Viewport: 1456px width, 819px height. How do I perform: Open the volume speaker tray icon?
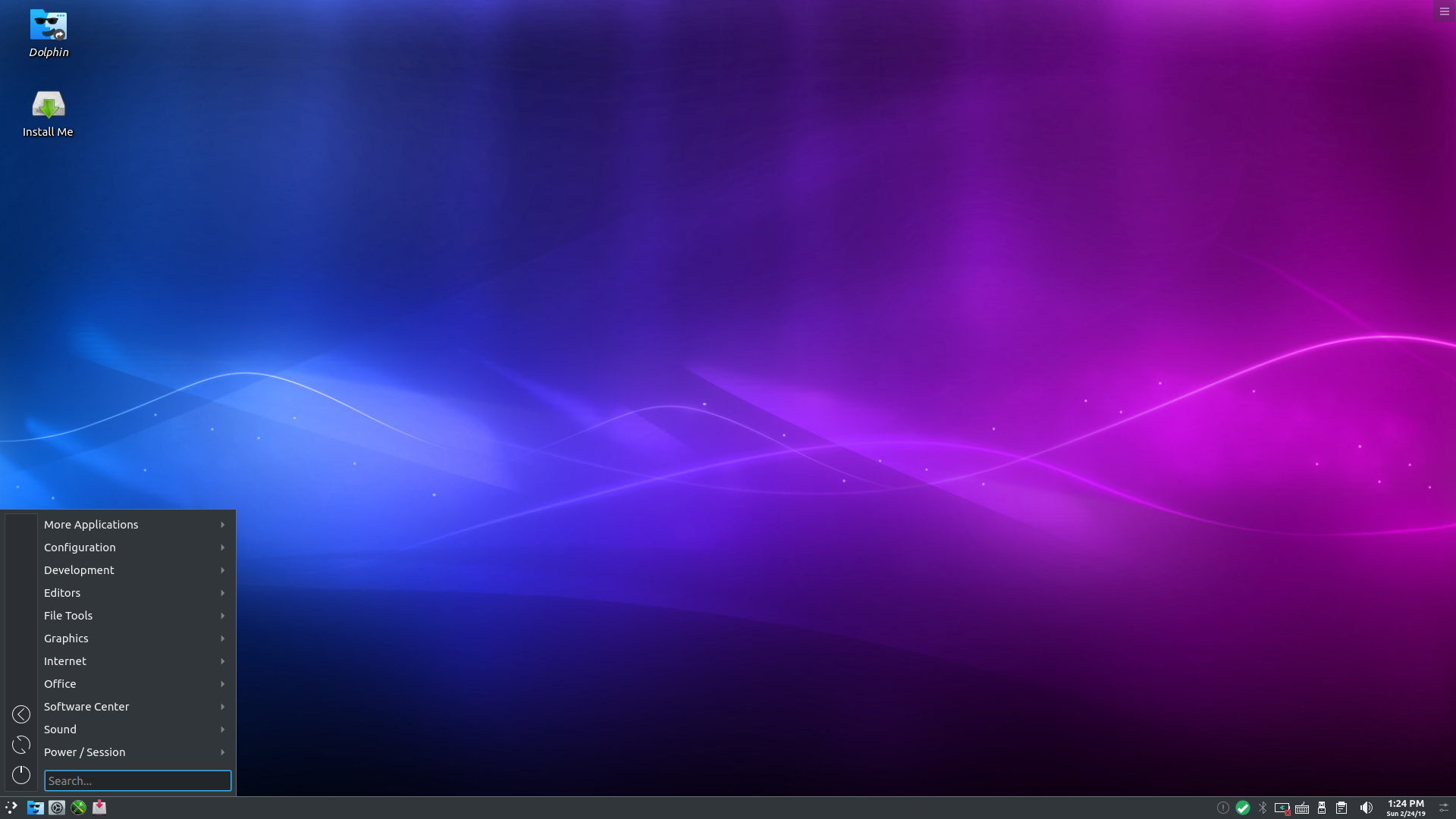tap(1366, 808)
